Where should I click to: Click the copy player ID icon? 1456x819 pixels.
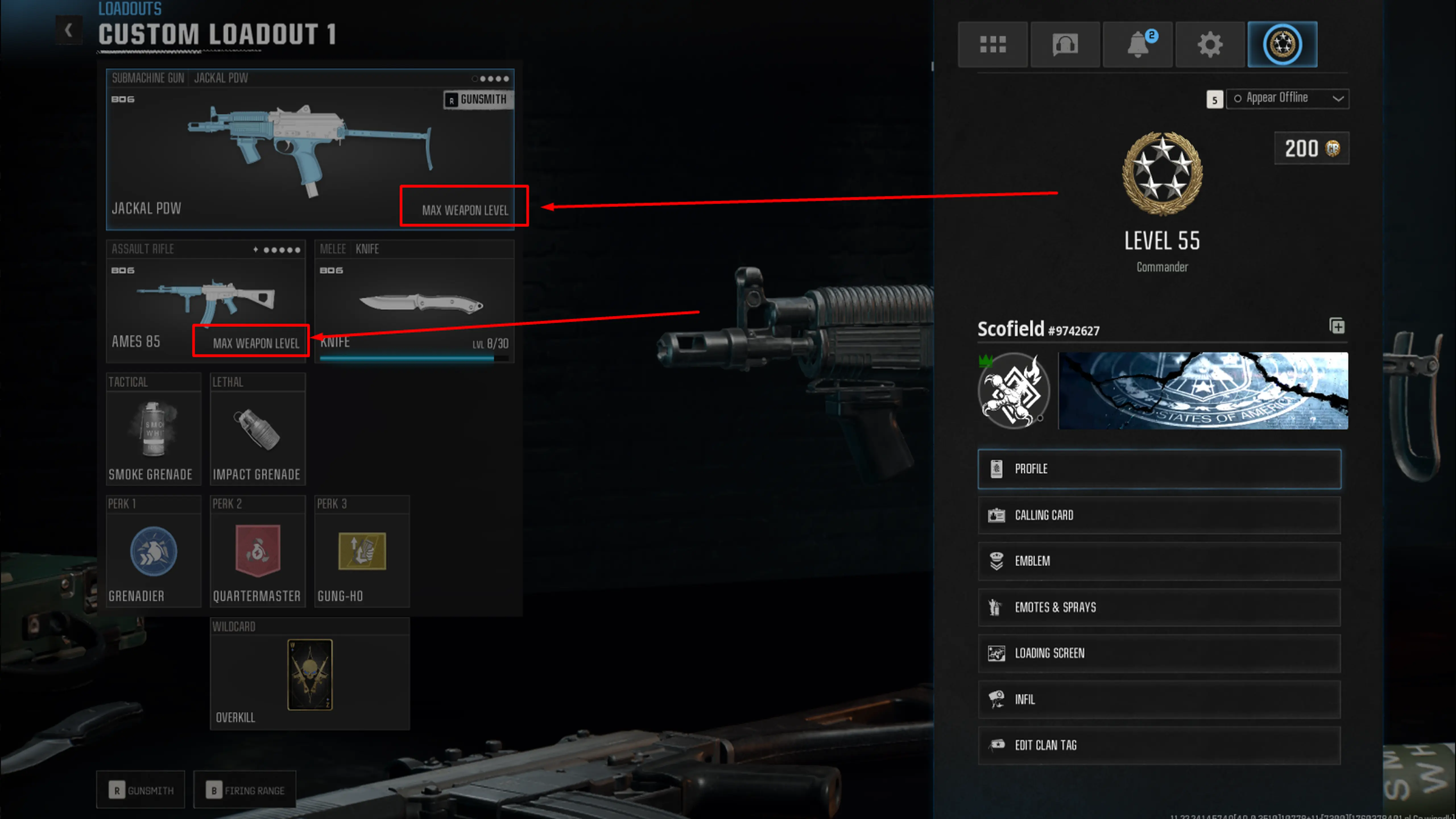[x=1337, y=326]
